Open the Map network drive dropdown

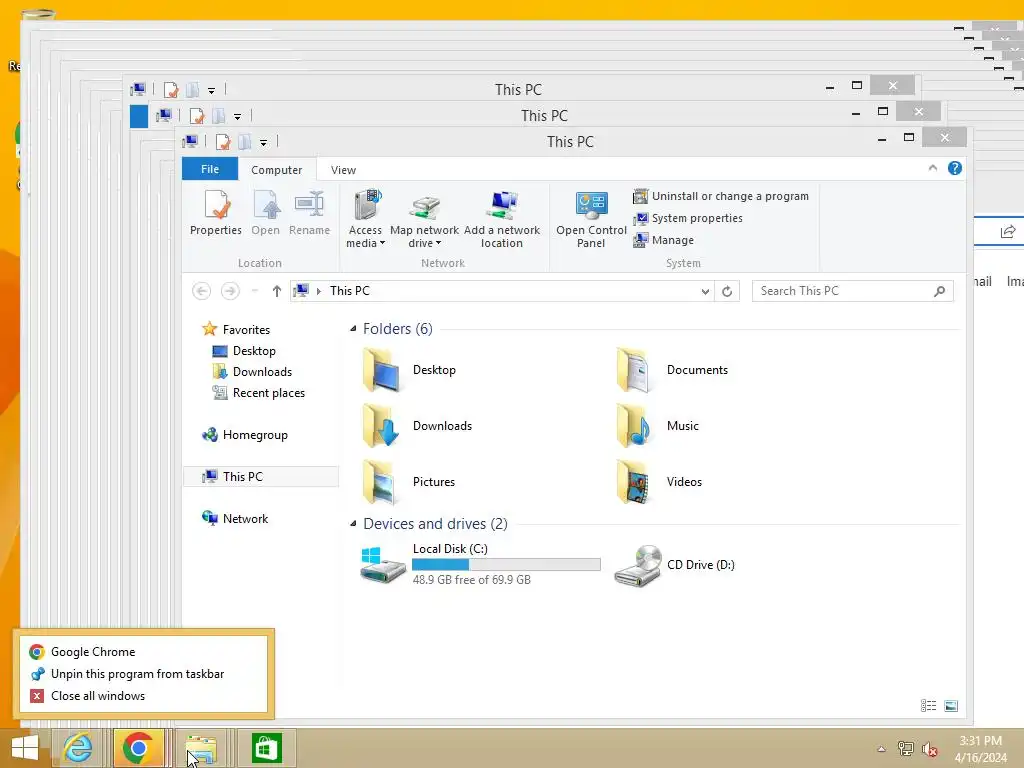coord(424,219)
